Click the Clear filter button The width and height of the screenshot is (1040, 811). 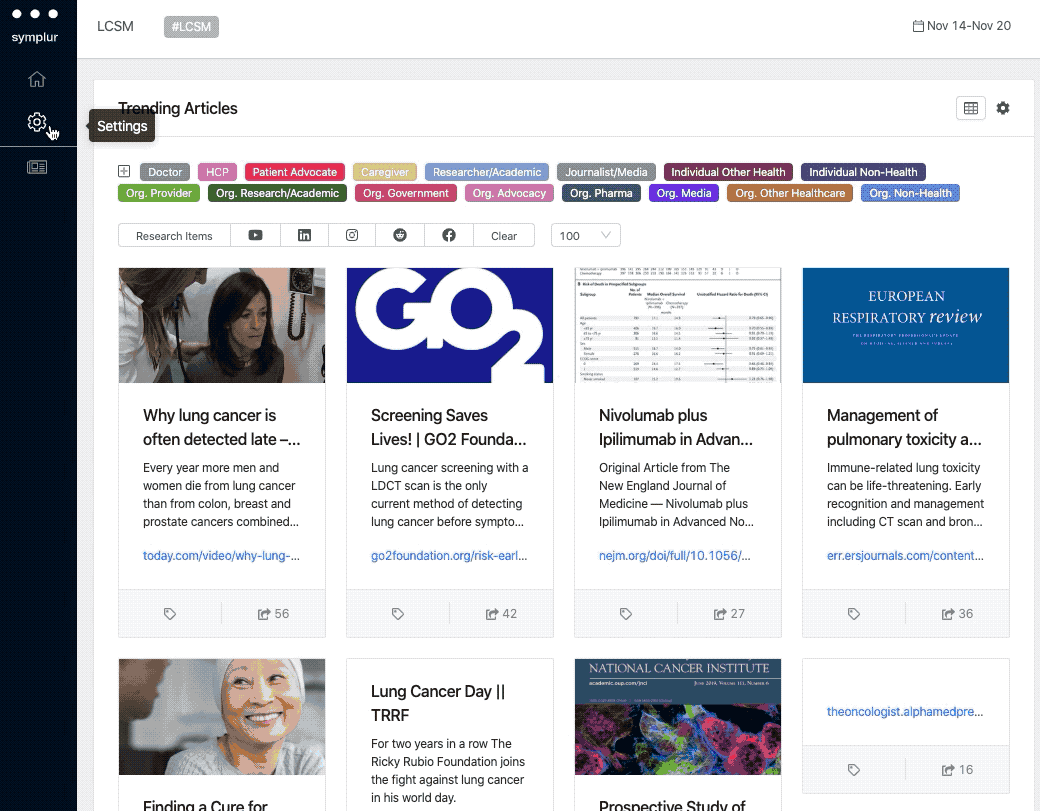[504, 235]
